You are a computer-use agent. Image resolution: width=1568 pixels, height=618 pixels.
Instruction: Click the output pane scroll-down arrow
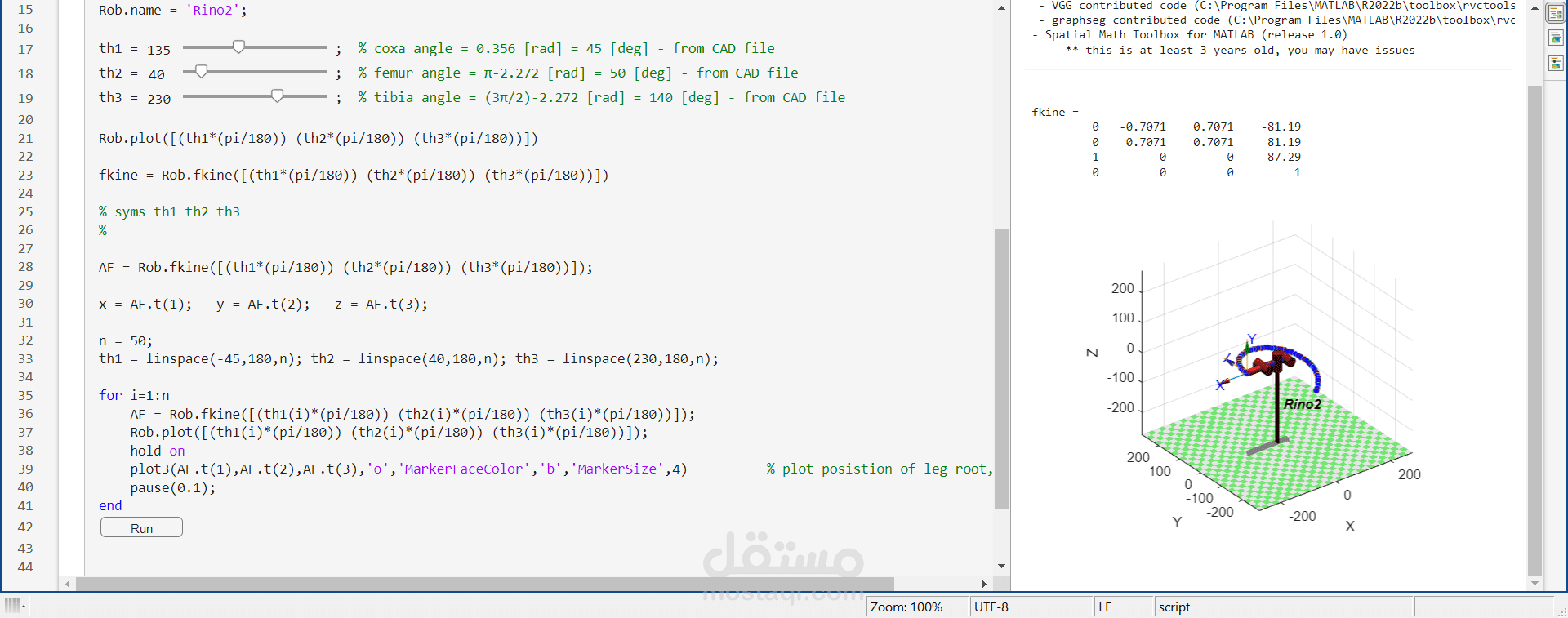1535,583
